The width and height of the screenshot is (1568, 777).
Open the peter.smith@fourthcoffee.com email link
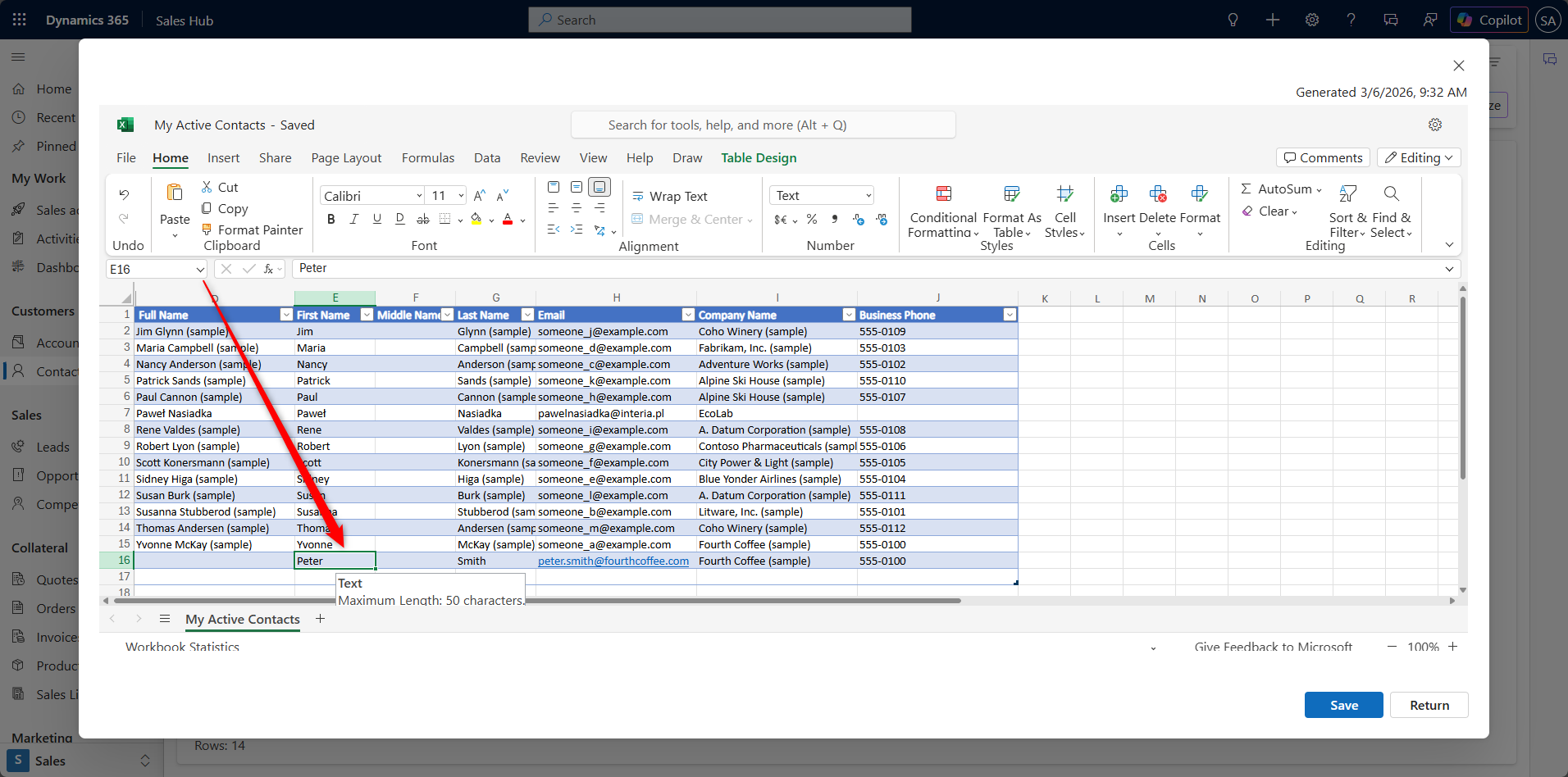tap(613, 561)
